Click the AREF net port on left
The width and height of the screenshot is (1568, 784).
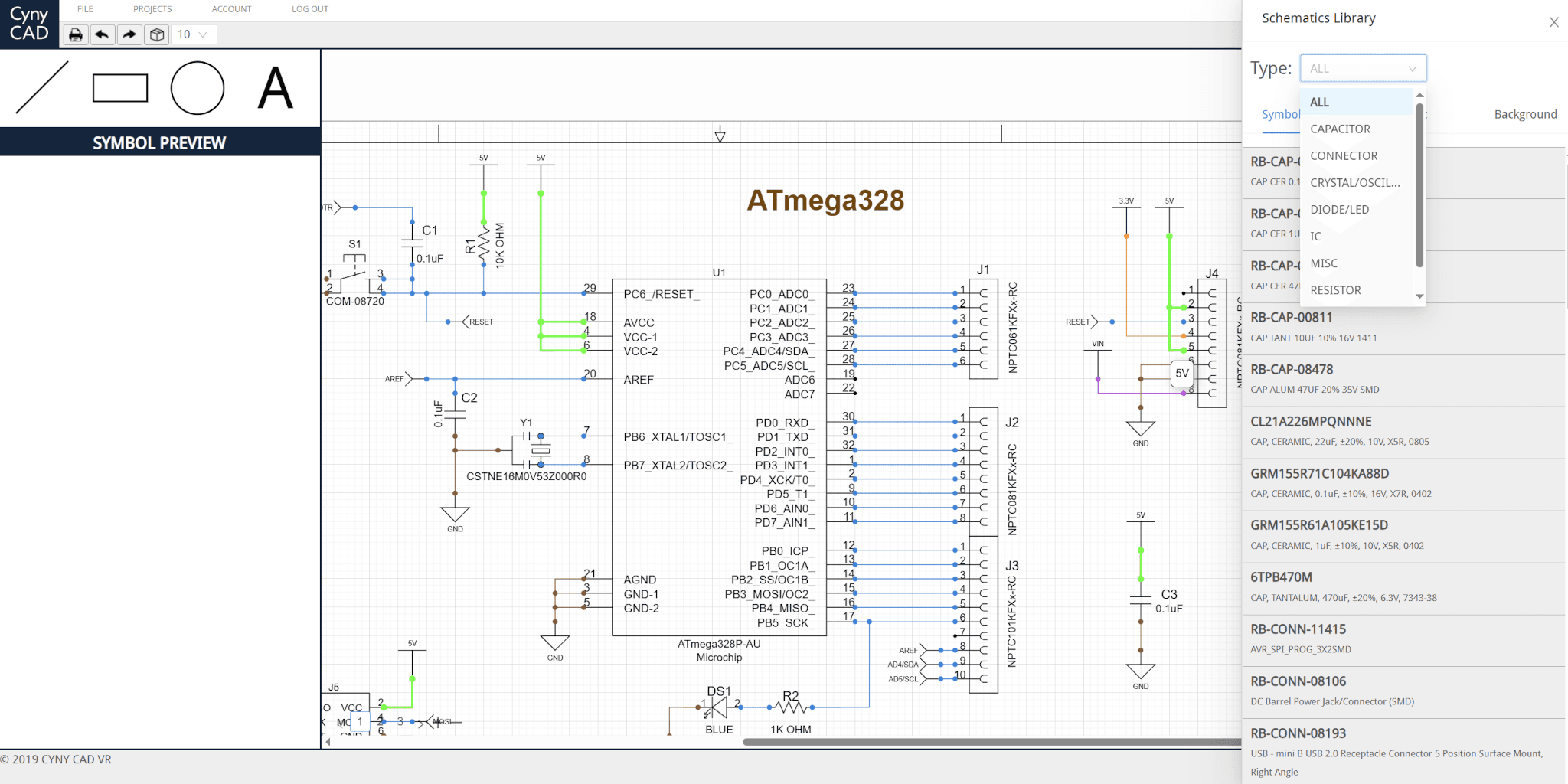click(398, 379)
